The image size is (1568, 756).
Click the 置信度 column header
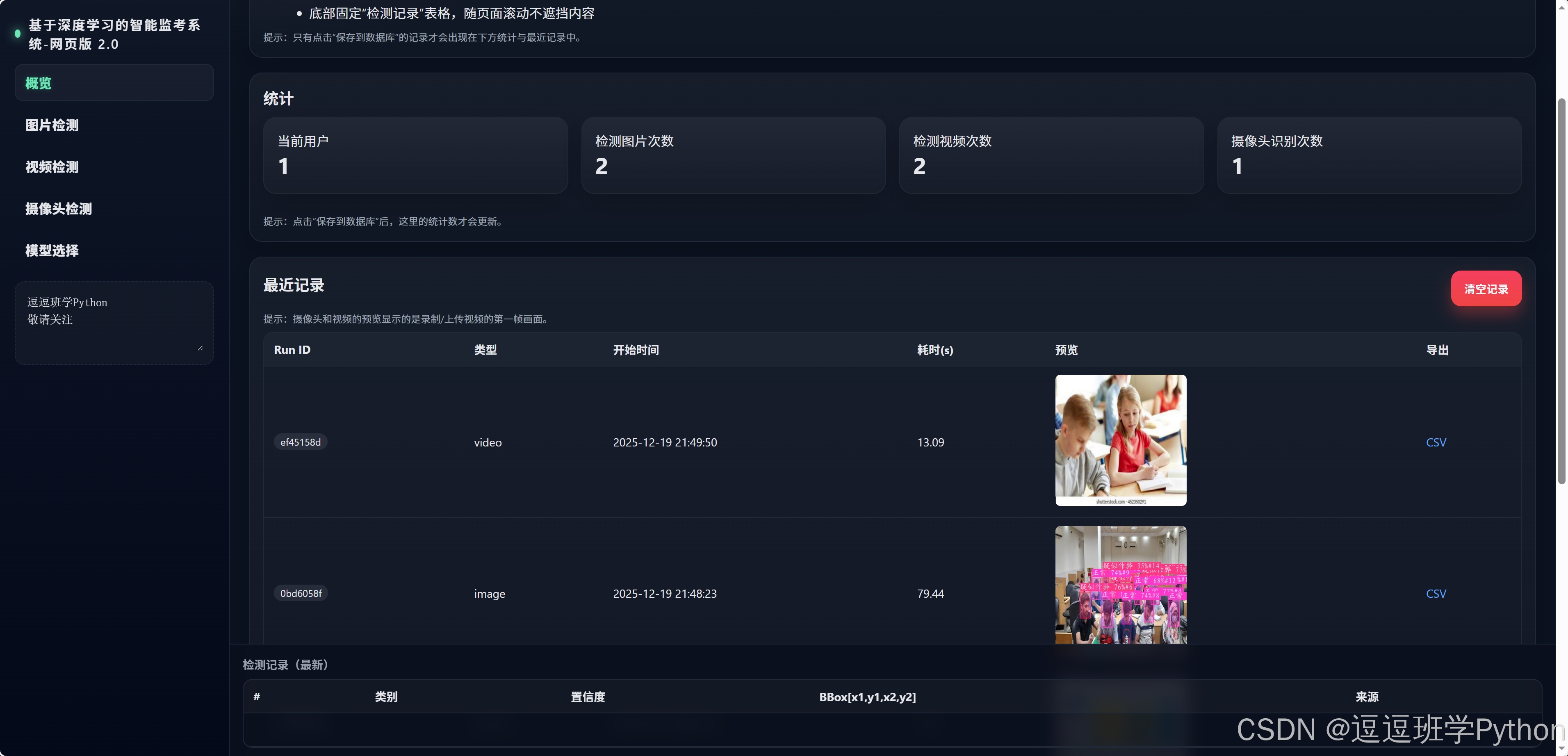pos(588,697)
